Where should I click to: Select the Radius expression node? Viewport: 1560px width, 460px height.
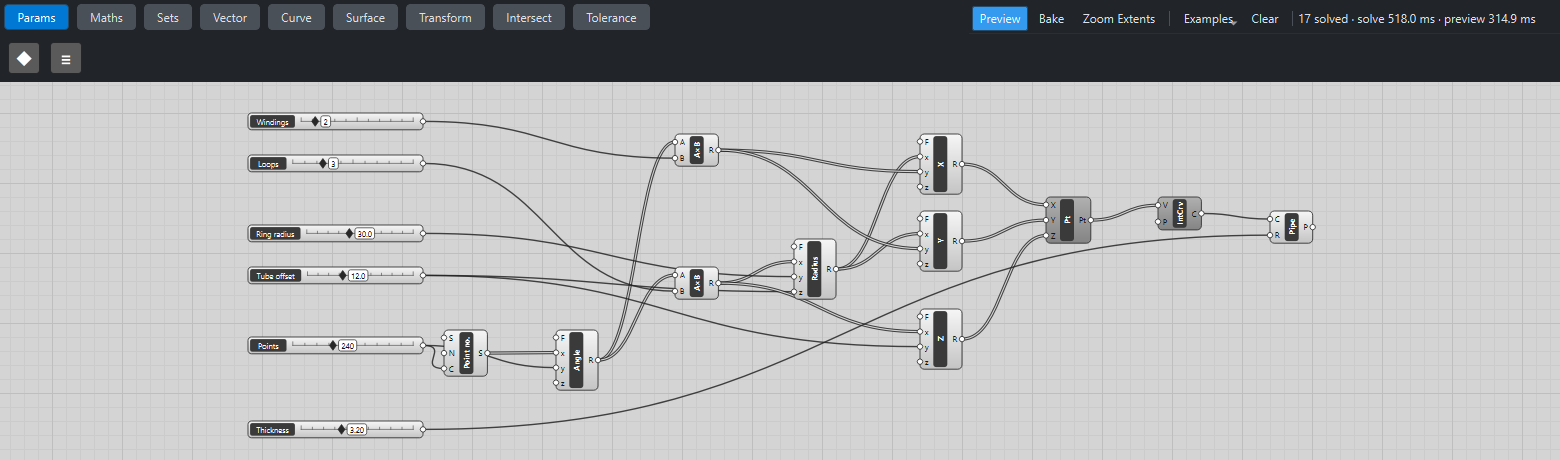(x=814, y=269)
